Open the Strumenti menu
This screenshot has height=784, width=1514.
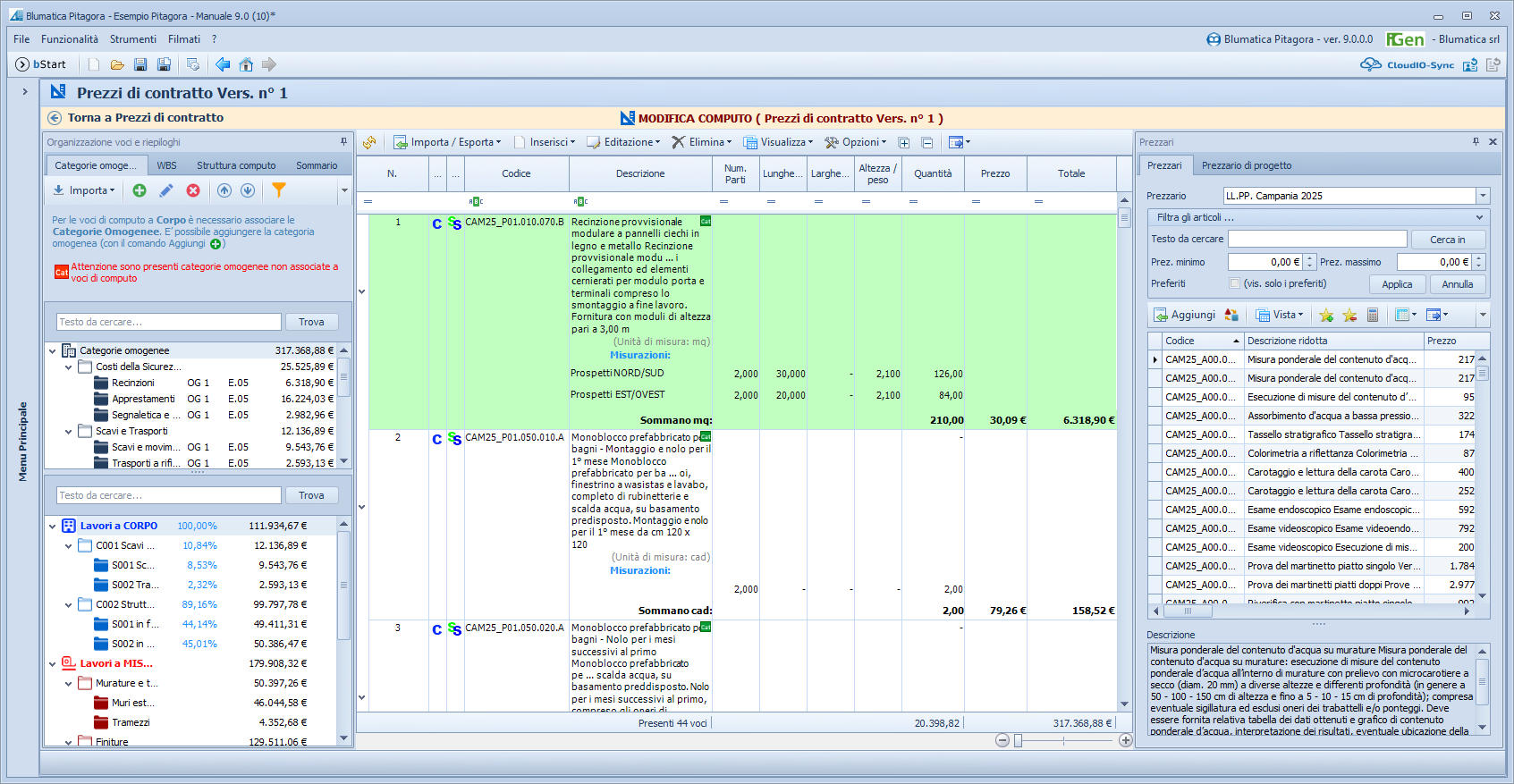pyautogui.click(x=132, y=39)
